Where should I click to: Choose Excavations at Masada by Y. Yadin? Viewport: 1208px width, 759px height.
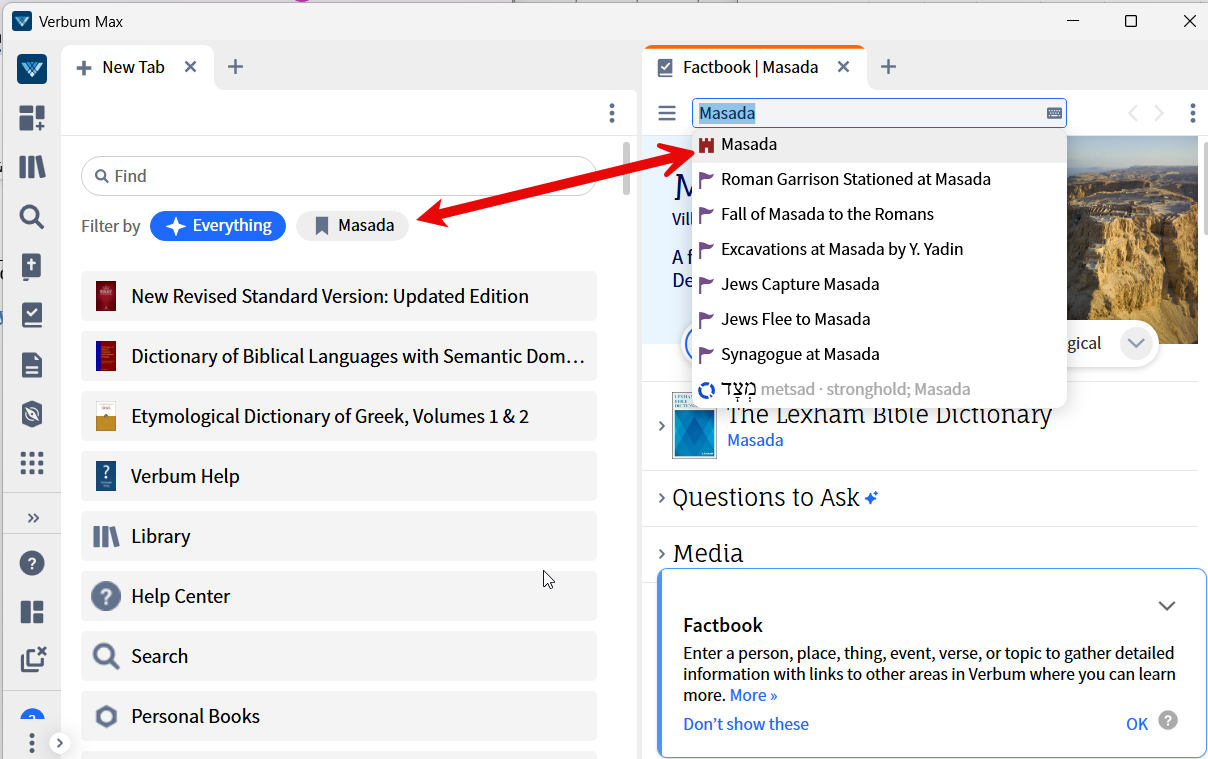pyautogui.click(x=879, y=249)
